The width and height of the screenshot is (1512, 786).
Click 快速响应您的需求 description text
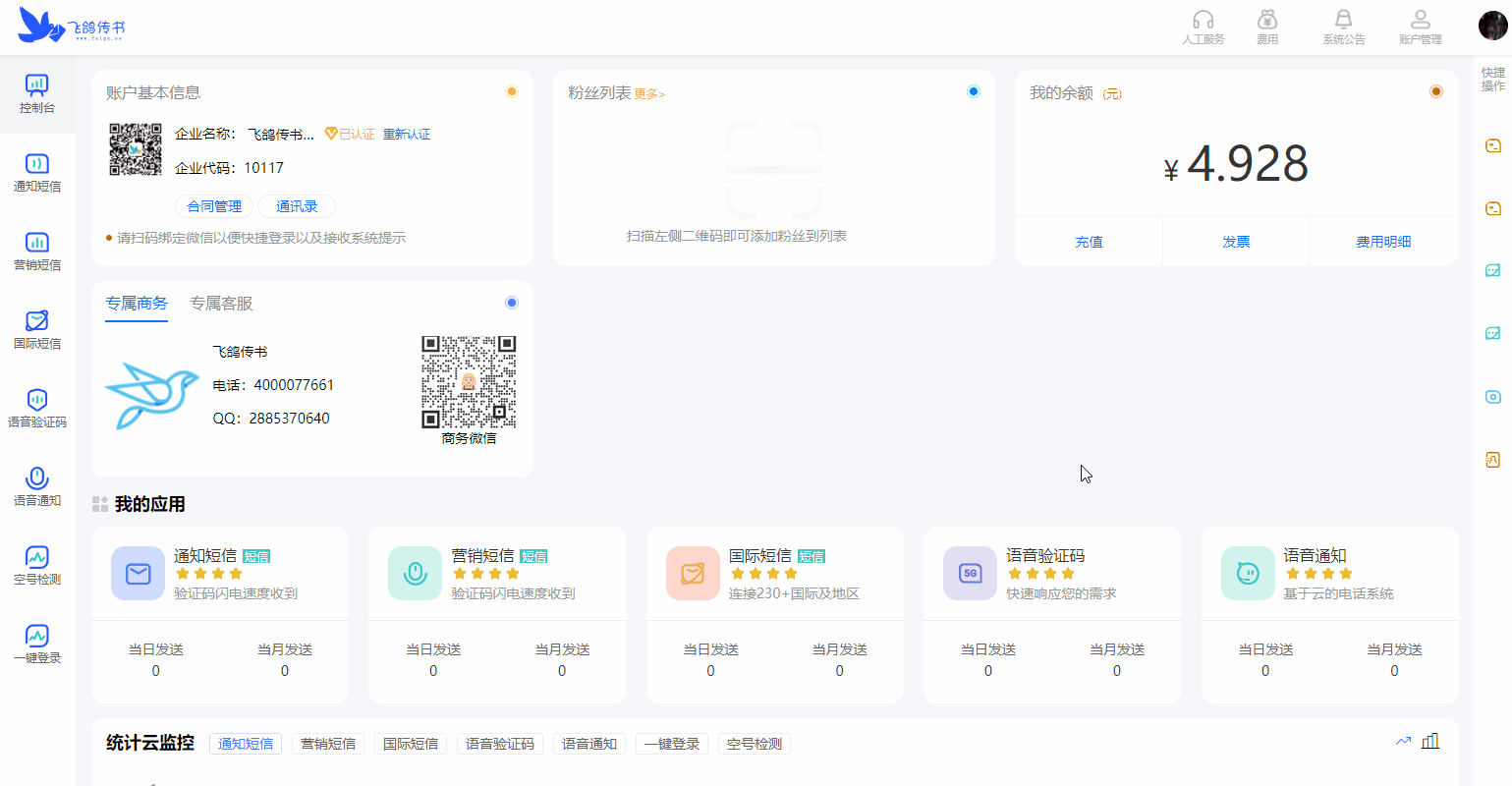[x=1061, y=593]
